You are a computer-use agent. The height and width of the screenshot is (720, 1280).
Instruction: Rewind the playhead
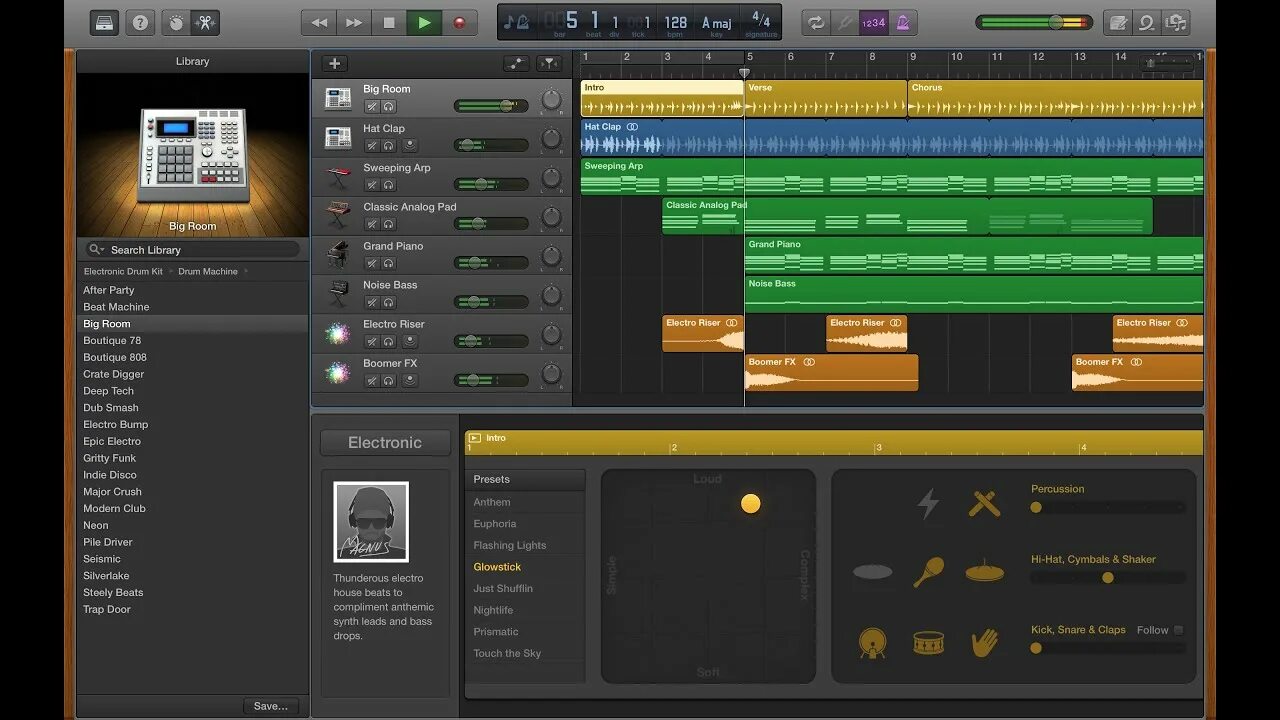(319, 22)
